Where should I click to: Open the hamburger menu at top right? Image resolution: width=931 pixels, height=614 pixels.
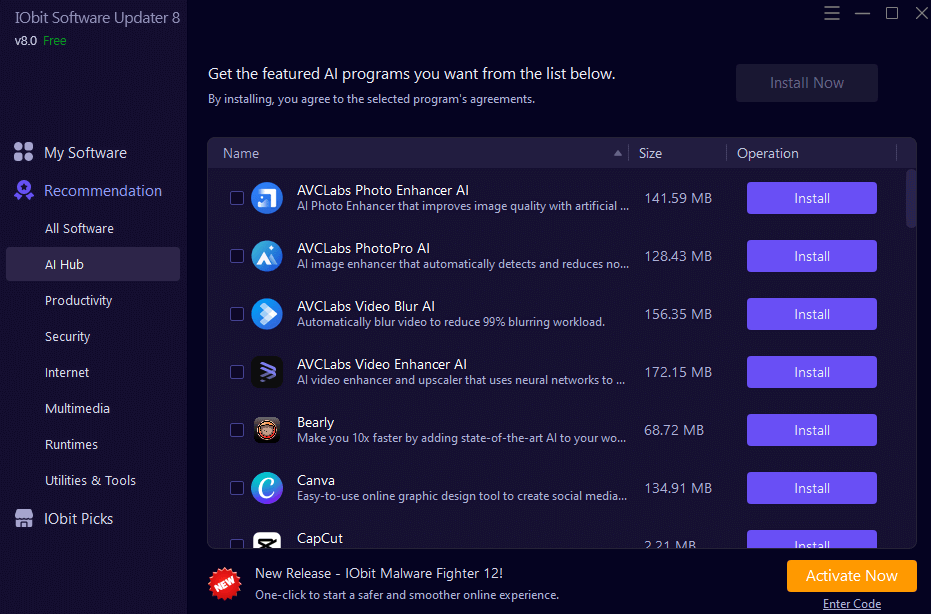[x=832, y=13]
